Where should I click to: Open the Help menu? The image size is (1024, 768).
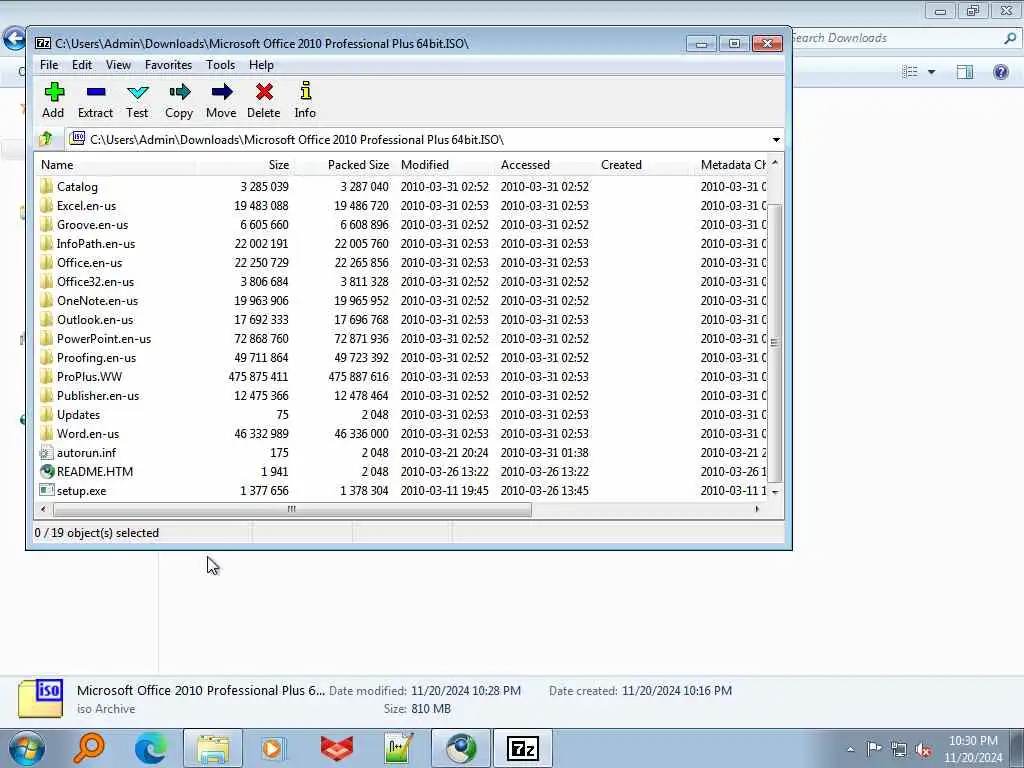pos(261,65)
